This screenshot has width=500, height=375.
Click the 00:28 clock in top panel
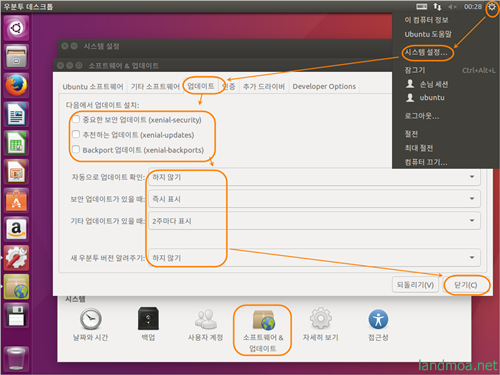[473, 7]
